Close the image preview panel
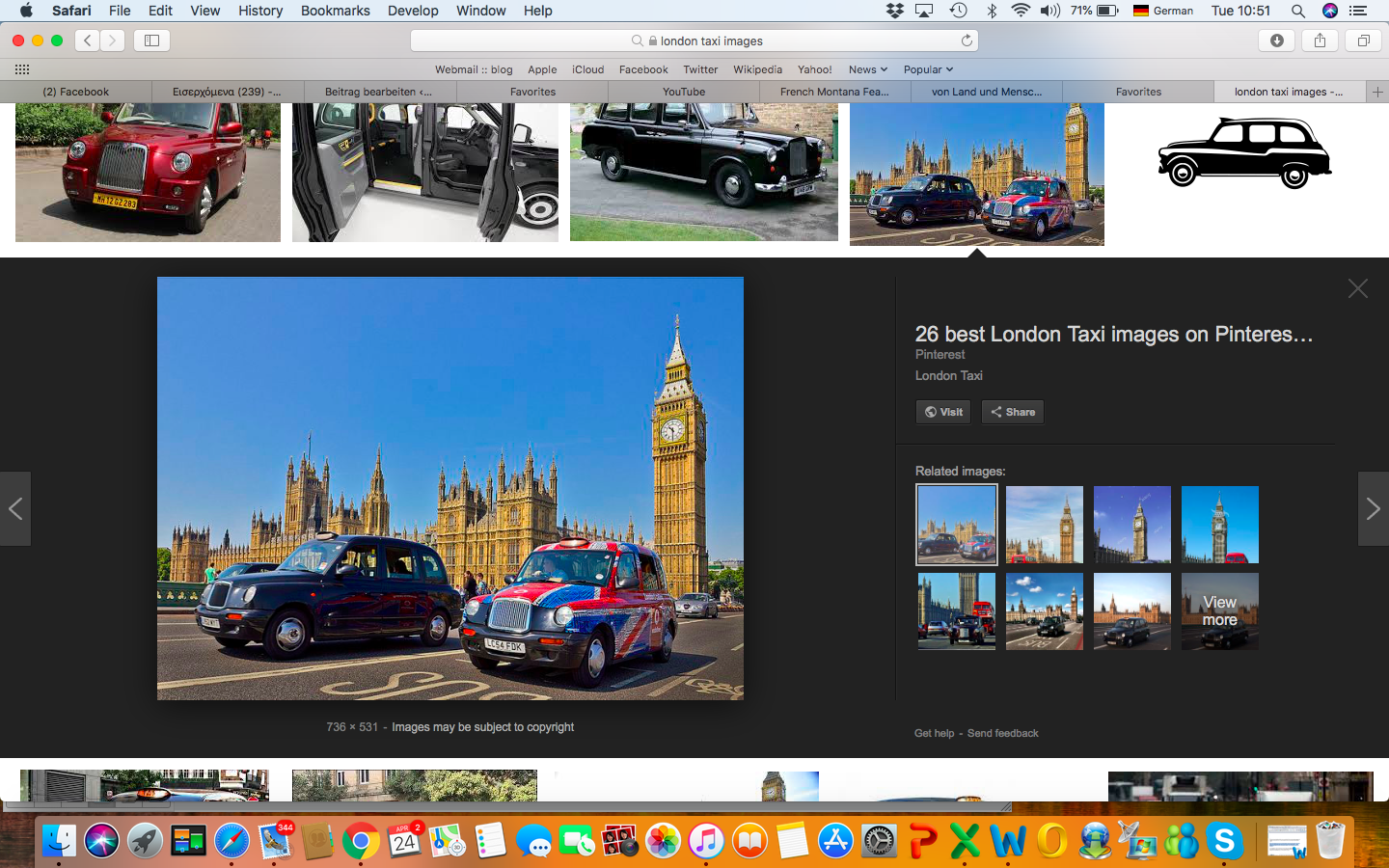The height and width of the screenshot is (868, 1389). (1358, 288)
